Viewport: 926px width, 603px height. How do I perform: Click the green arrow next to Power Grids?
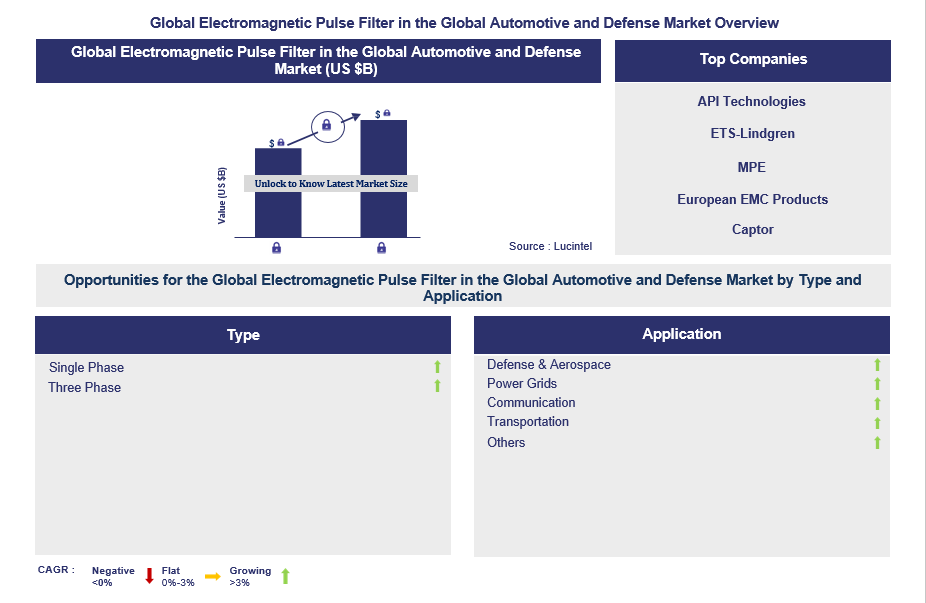(877, 384)
